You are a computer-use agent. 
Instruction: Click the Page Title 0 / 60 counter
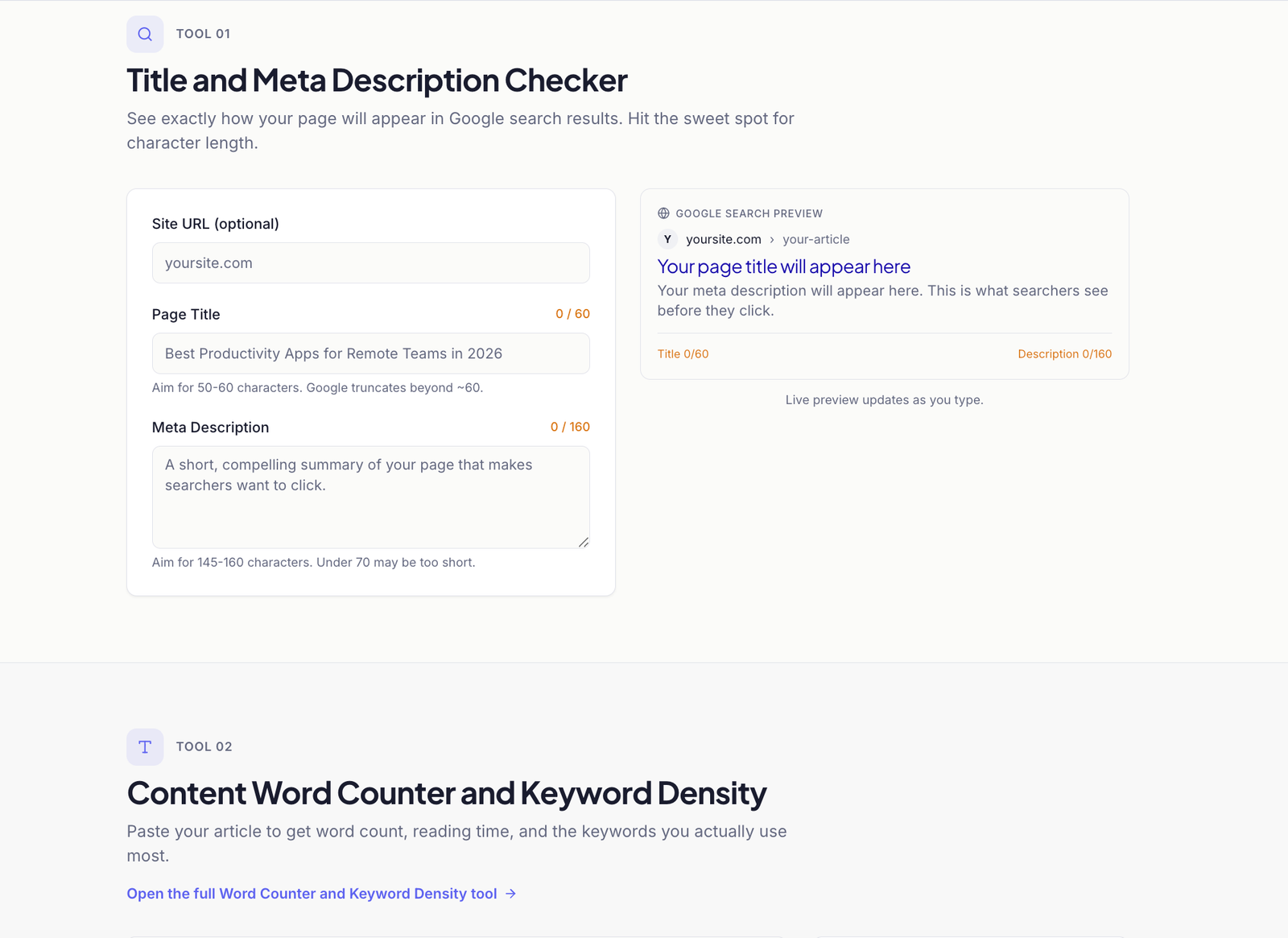coord(572,314)
